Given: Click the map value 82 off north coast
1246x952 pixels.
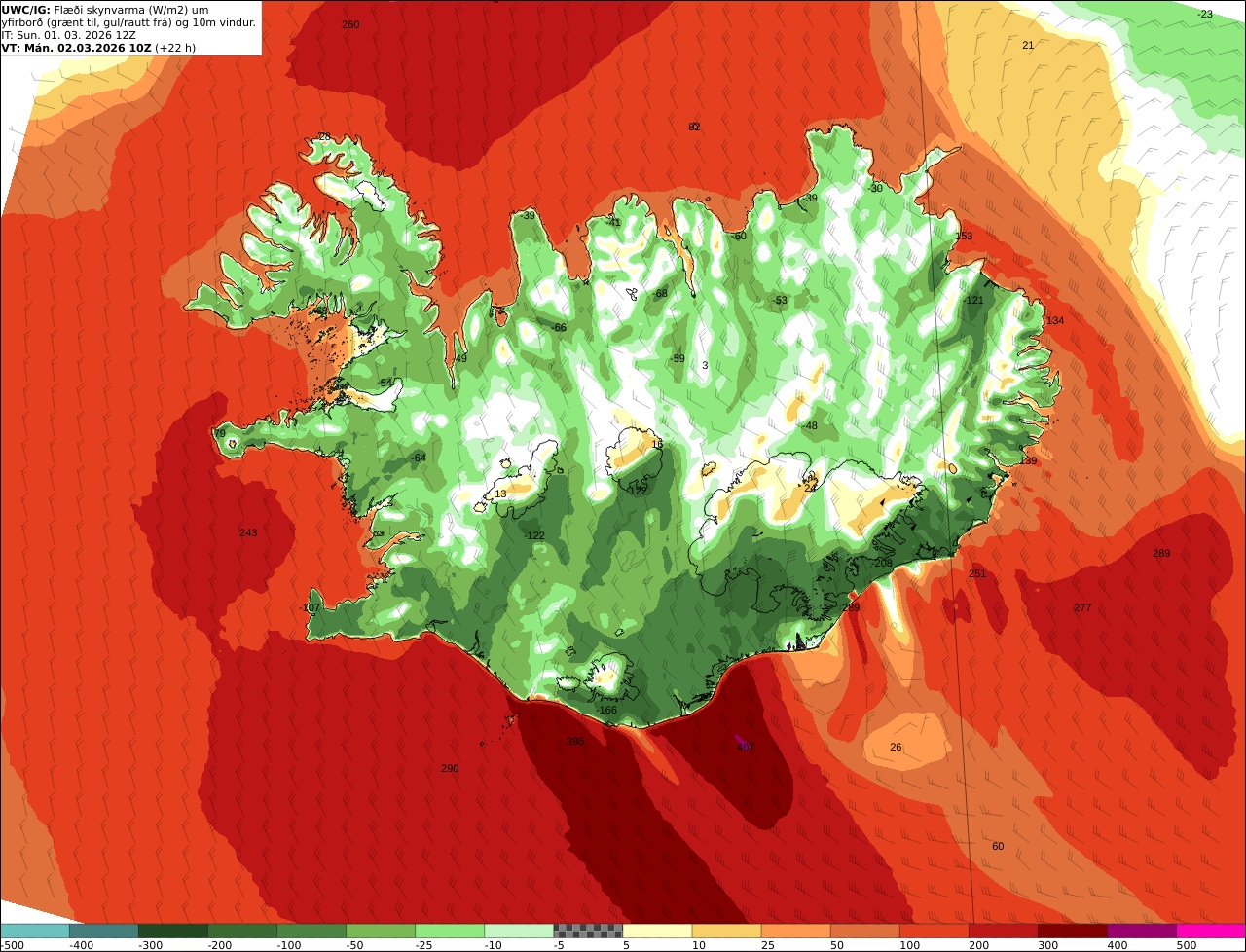Looking at the screenshot, I should [x=694, y=127].
